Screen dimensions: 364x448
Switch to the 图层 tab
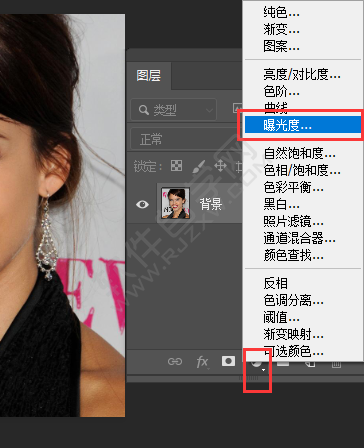149,76
